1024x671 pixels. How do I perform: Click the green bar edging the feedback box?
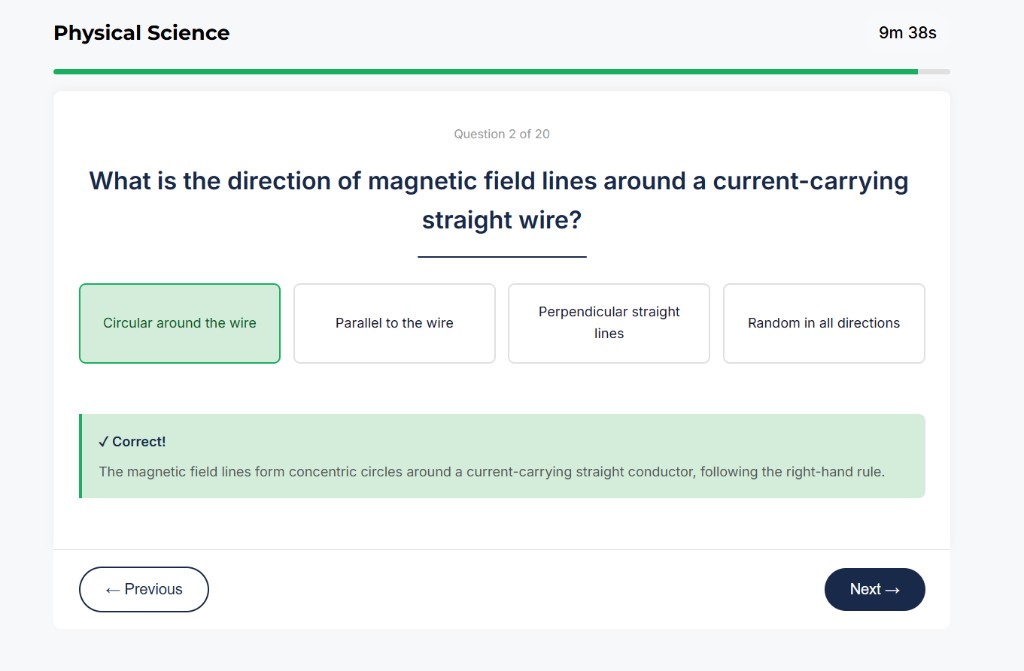[81, 455]
